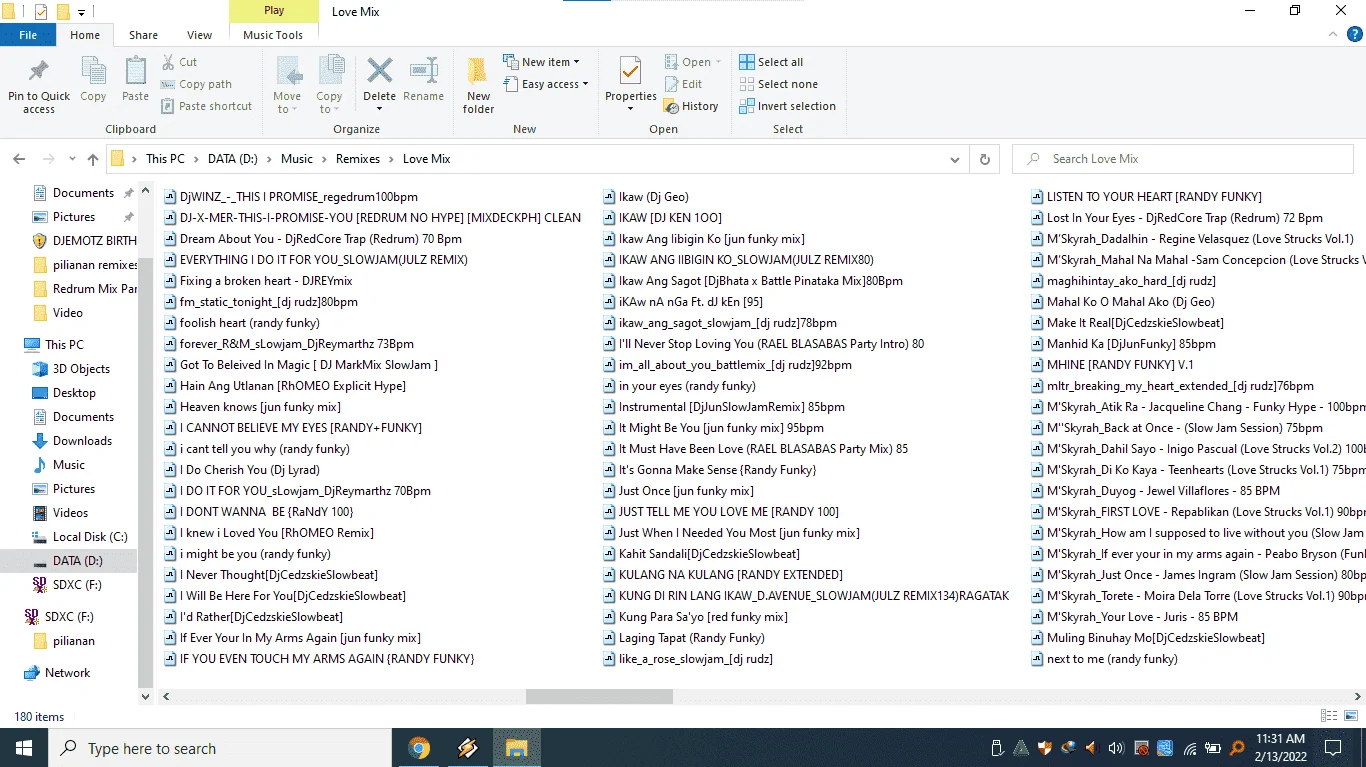Select 3D Objects in navigation pane
1366x767 pixels.
[x=81, y=369]
